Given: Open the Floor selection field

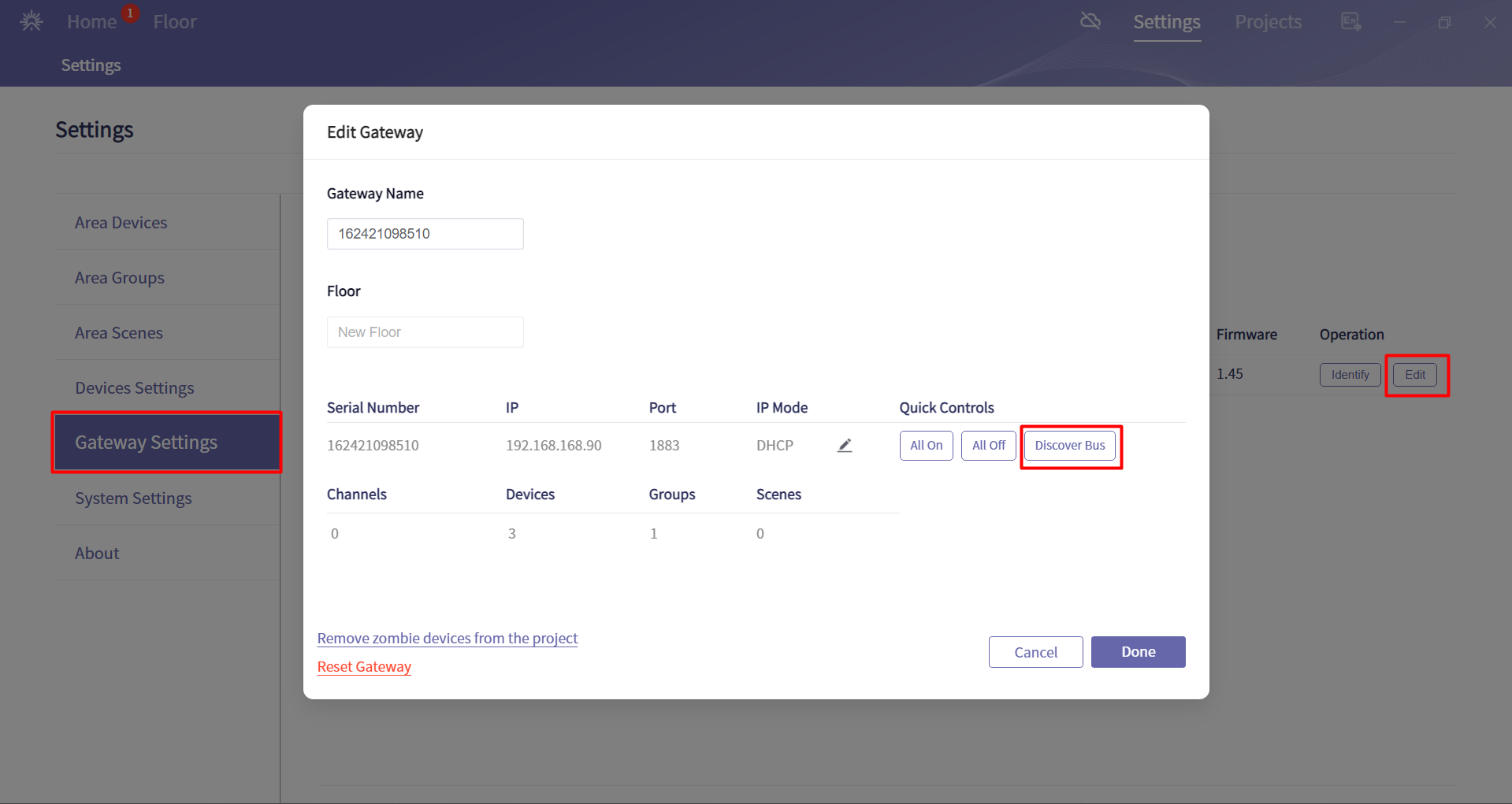Looking at the screenshot, I should pyautogui.click(x=425, y=332).
